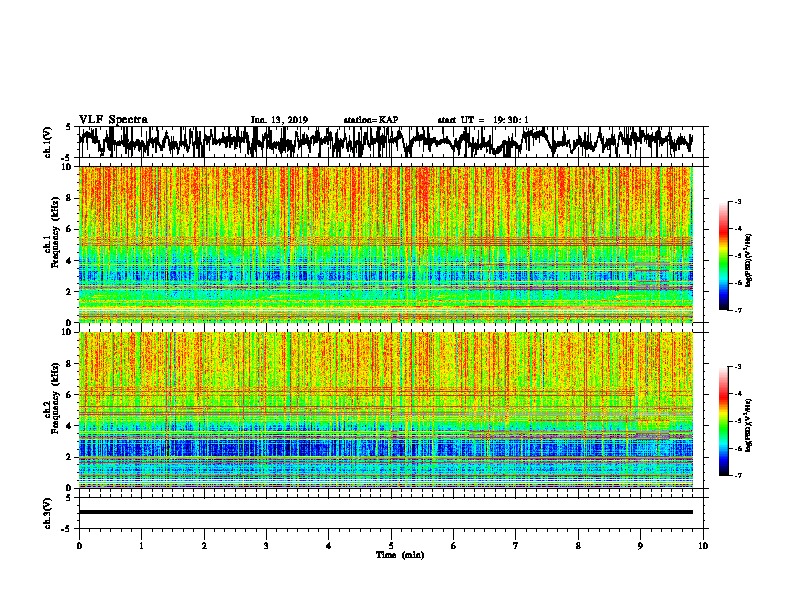Click the "5" volt tick on ch.1(V) axis
Viewport: 792px width, 612px height.
click(x=69, y=127)
